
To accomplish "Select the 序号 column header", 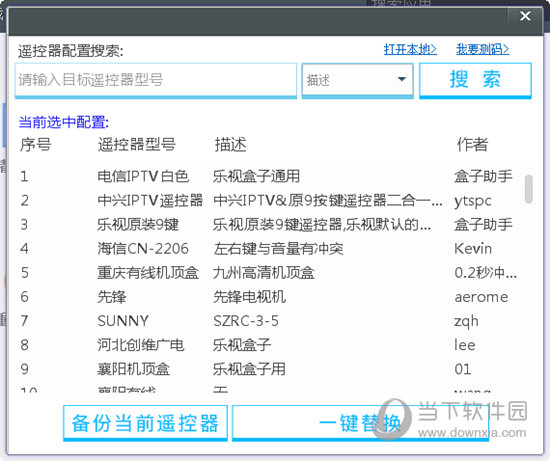I will point(35,145).
